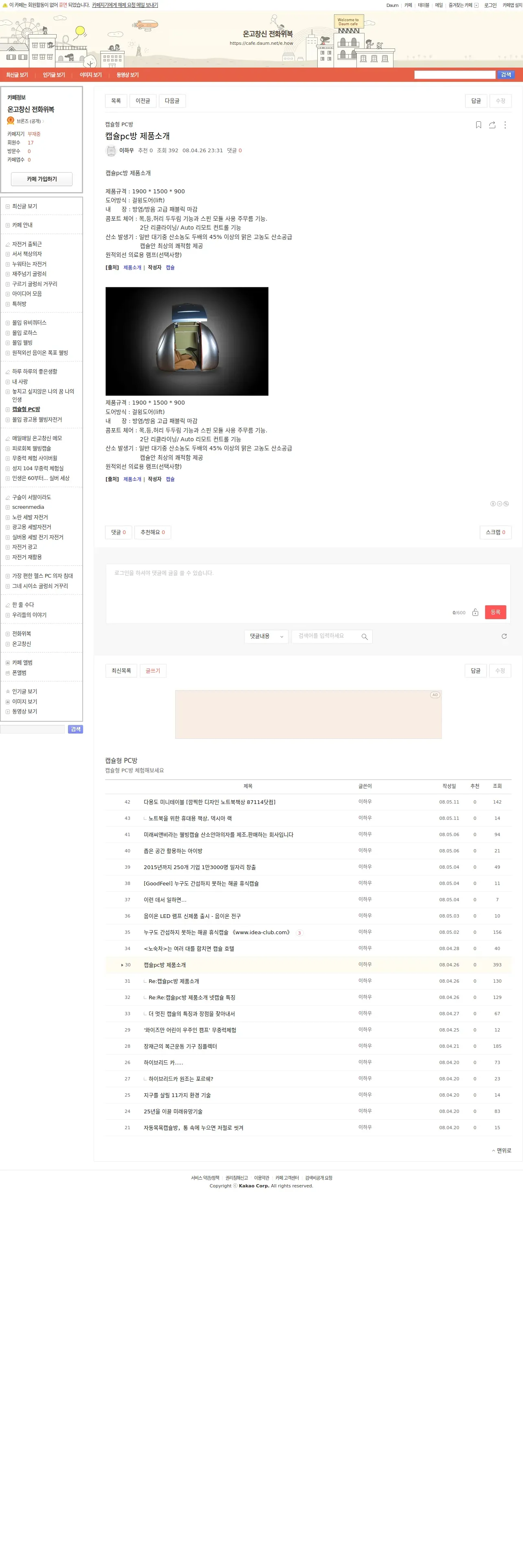Click the 추천해요 0 button
The image size is (523, 1568).
click(x=153, y=532)
